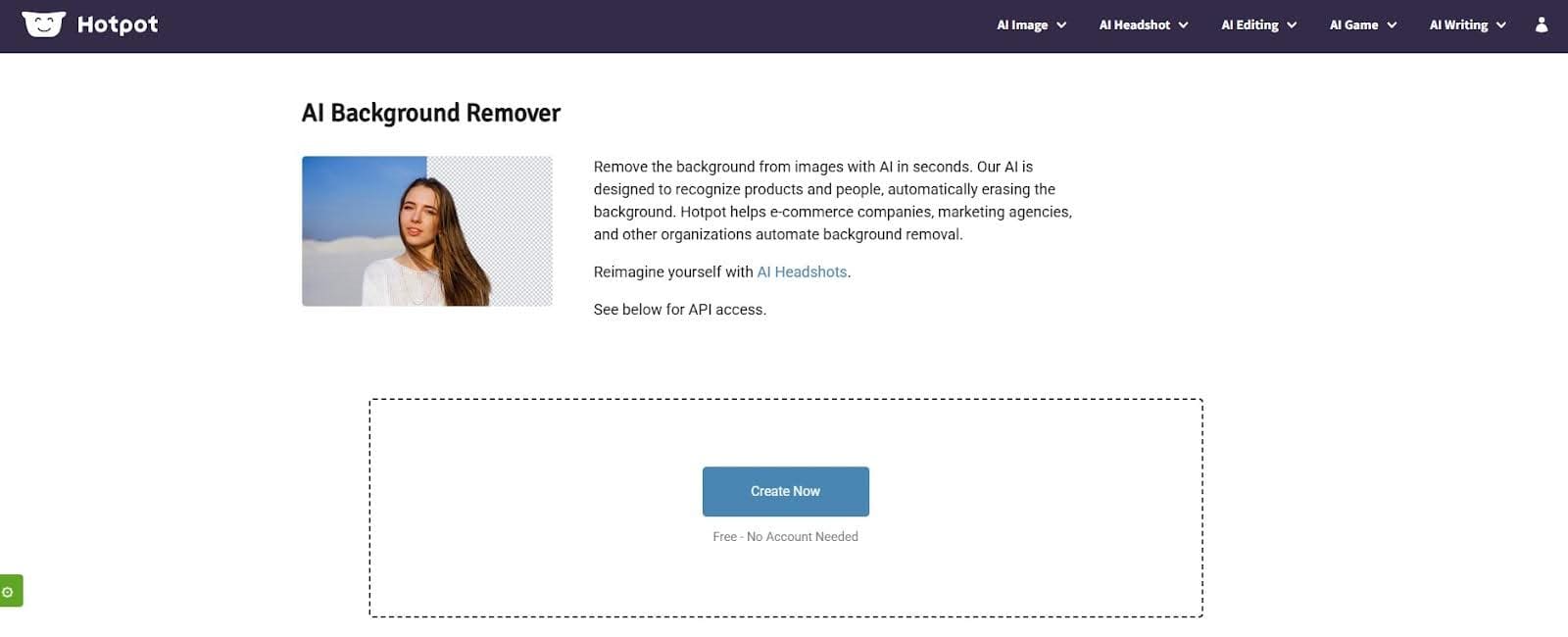This screenshot has height=637, width=1568.
Task: Expand the AI Editing chevron arrow
Action: [1292, 25]
